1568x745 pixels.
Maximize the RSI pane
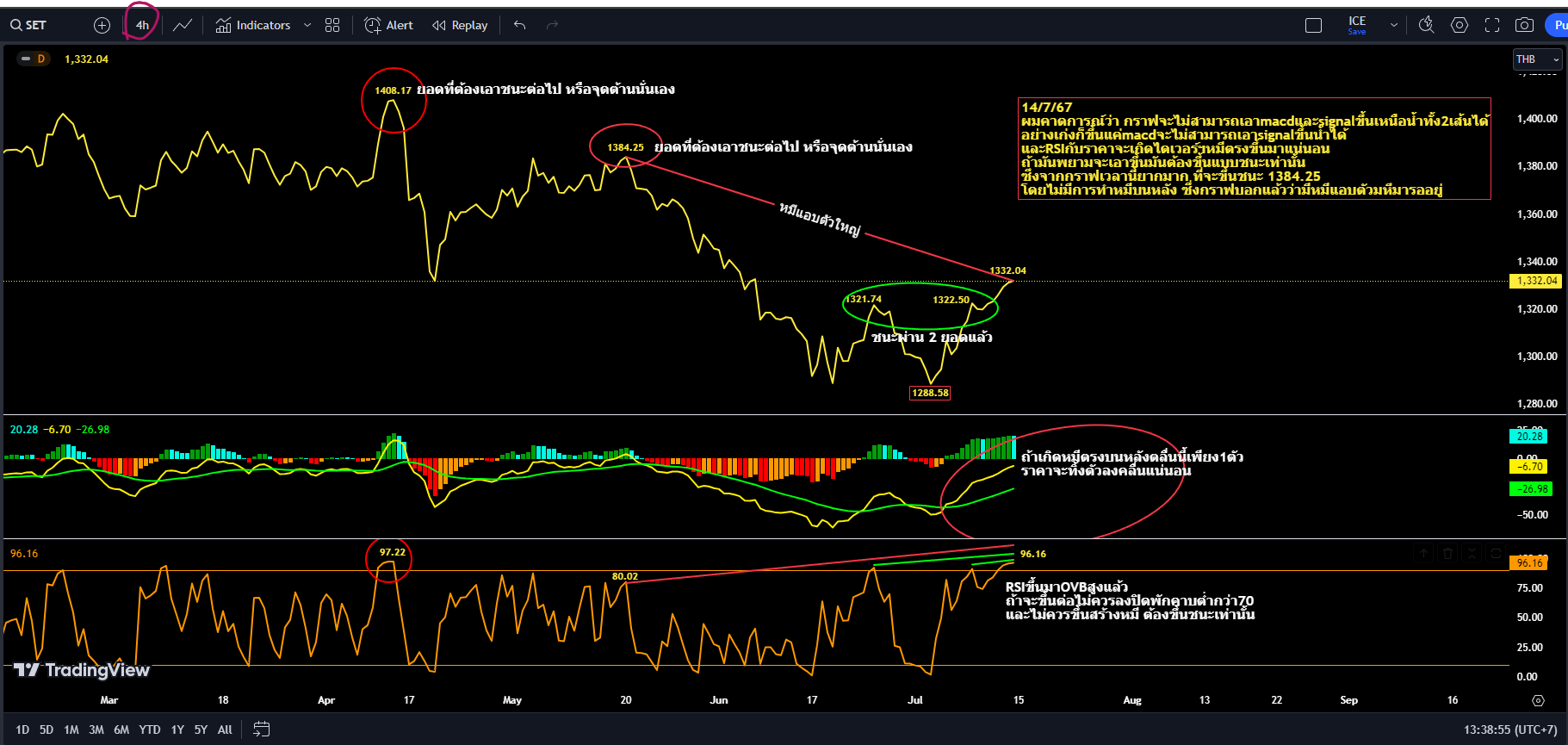pos(1497,553)
